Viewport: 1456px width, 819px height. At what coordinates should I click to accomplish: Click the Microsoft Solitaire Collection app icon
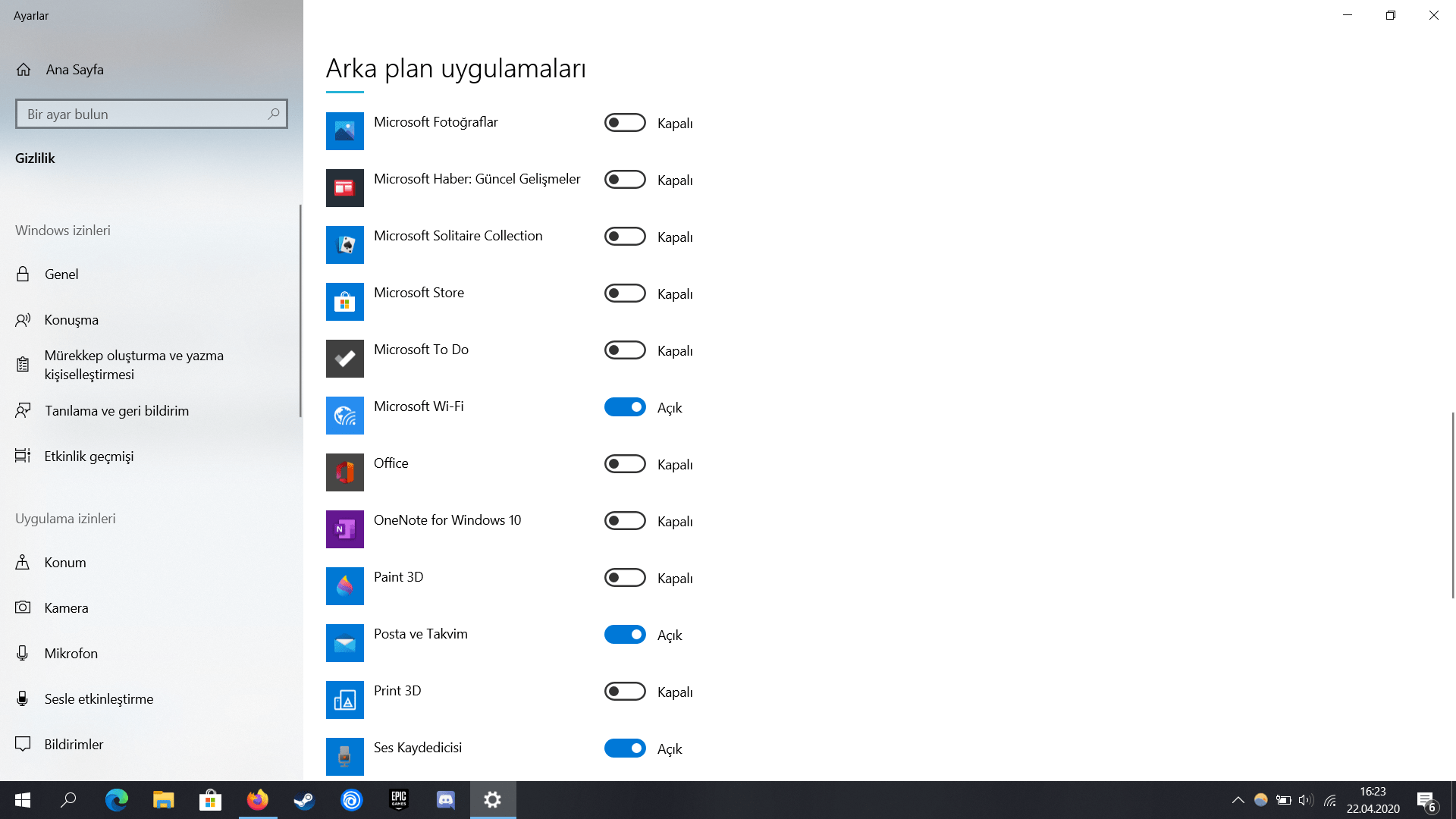(344, 245)
